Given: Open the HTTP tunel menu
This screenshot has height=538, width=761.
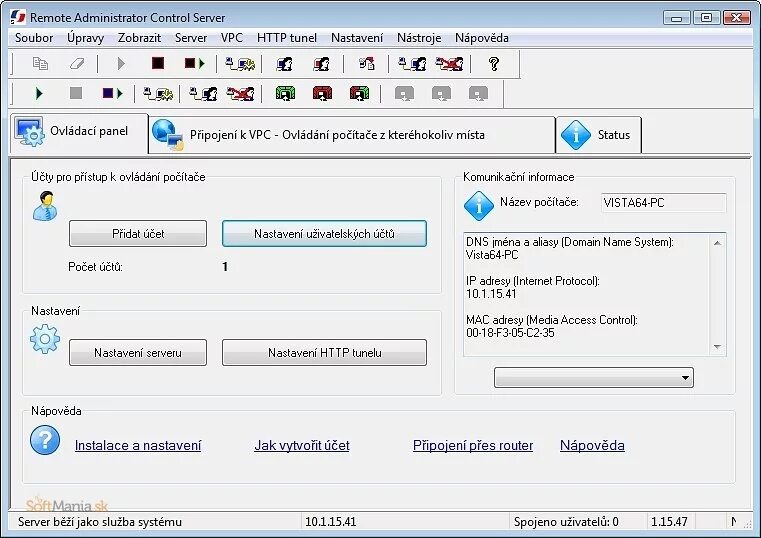Looking at the screenshot, I should pyautogui.click(x=287, y=38).
